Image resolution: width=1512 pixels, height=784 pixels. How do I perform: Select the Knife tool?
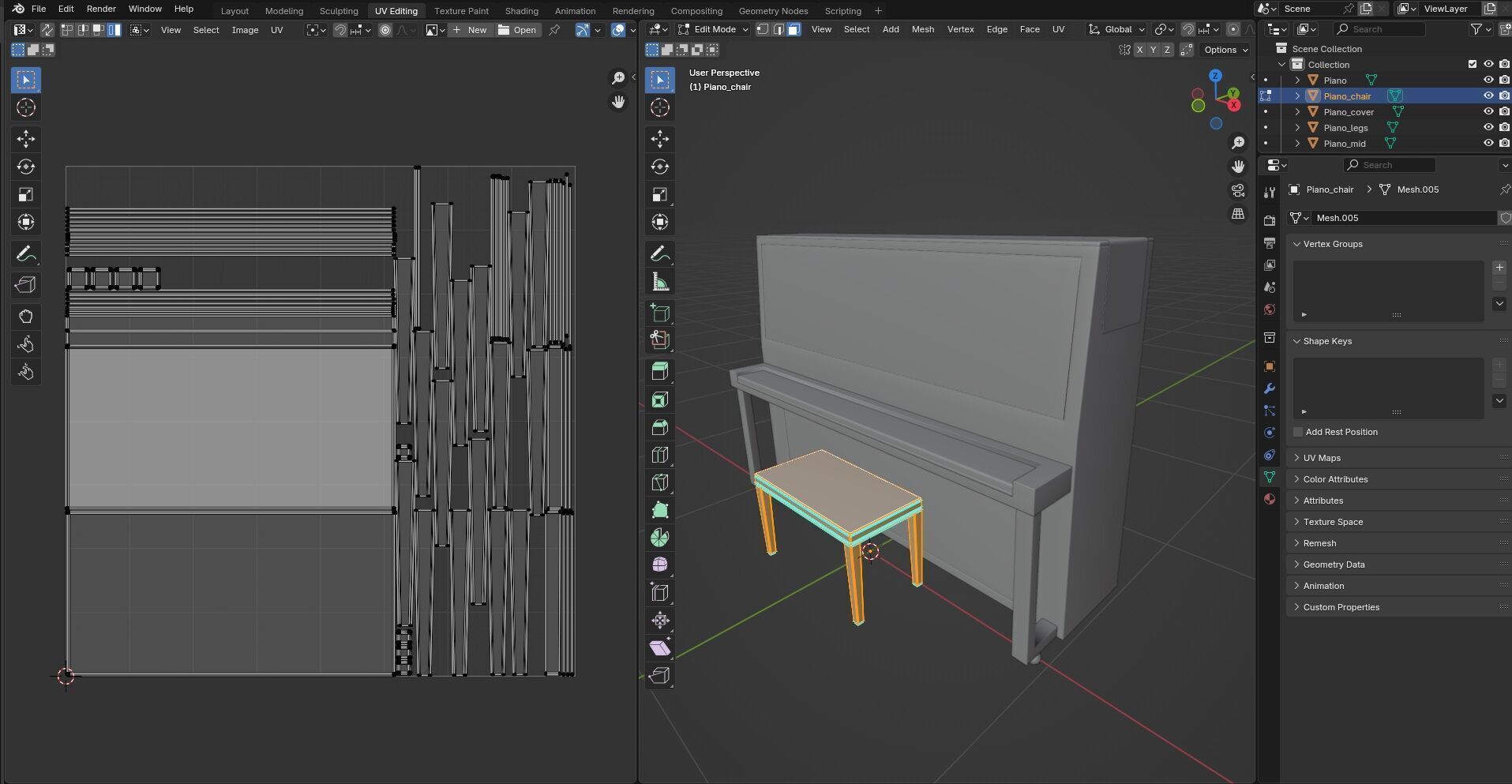coord(660,482)
